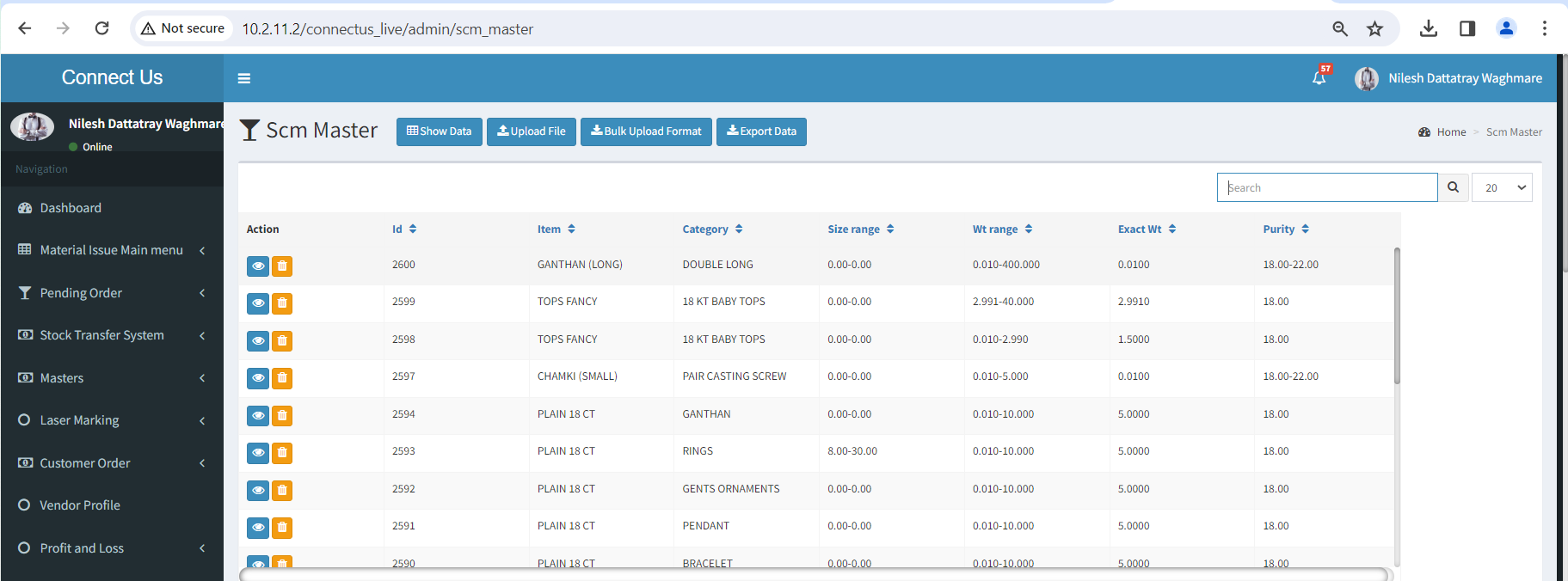This screenshot has width=1568, height=581.
Task: Go to Home via breadcrumb link
Action: 1451,132
